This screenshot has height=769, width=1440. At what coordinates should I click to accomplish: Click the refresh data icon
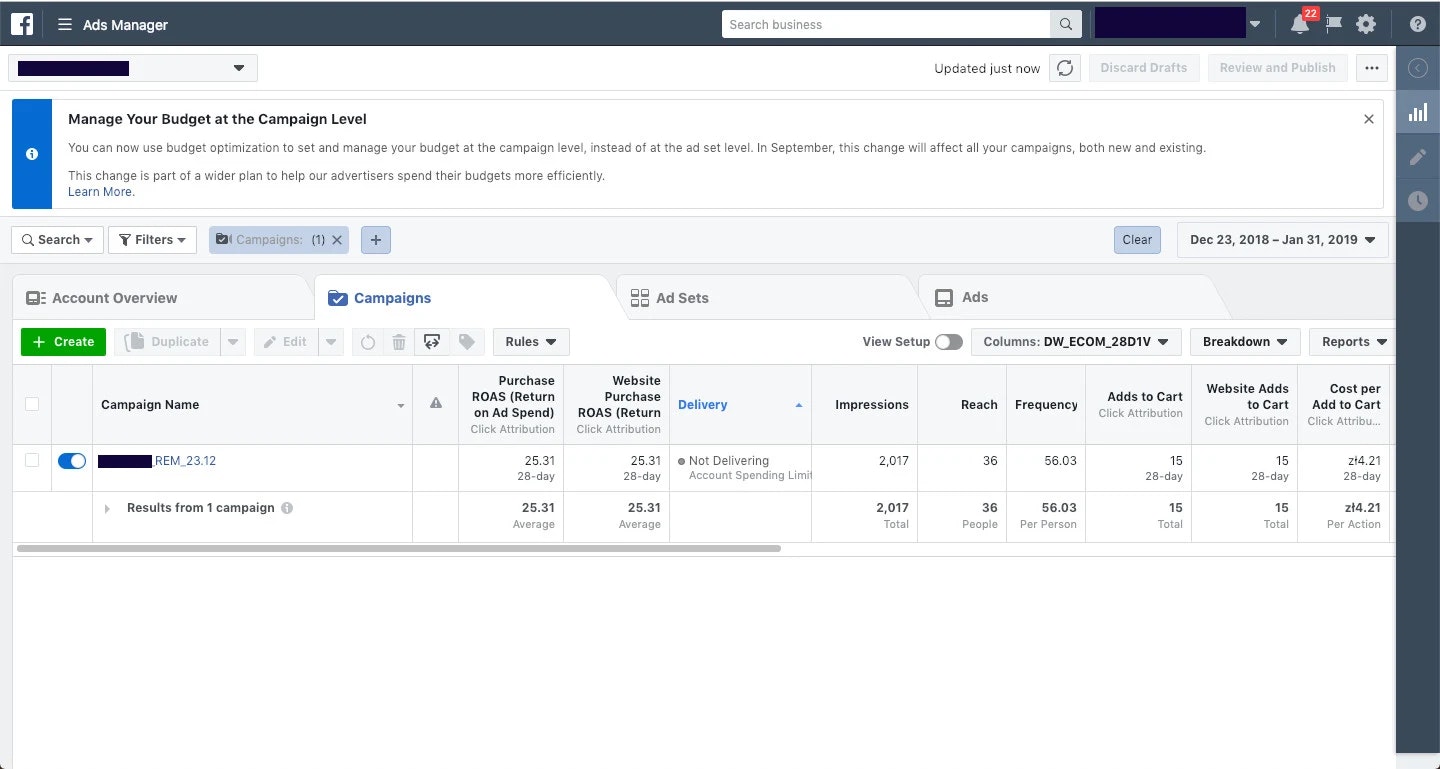(x=1065, y=68)
